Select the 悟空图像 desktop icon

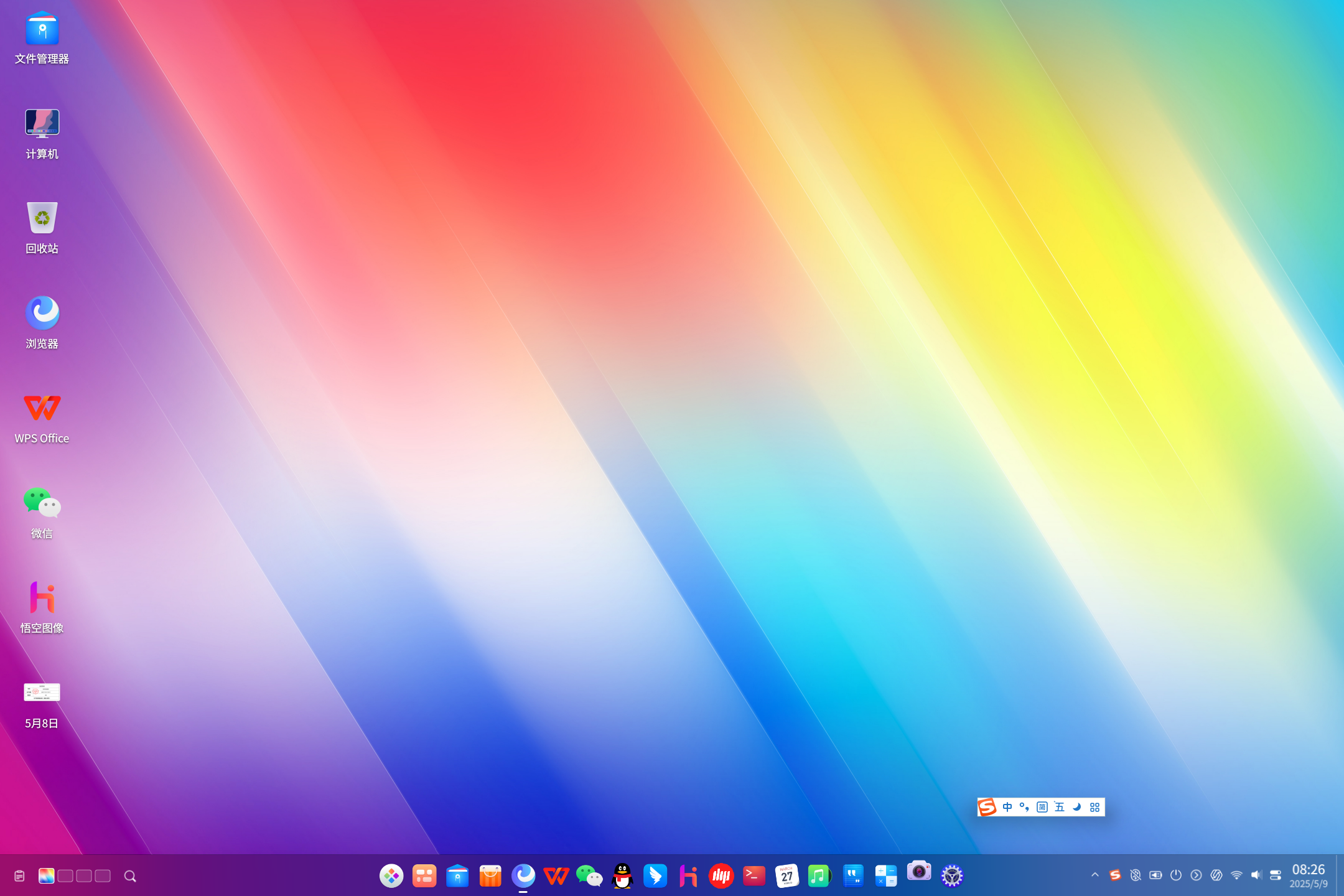point(42,607)
